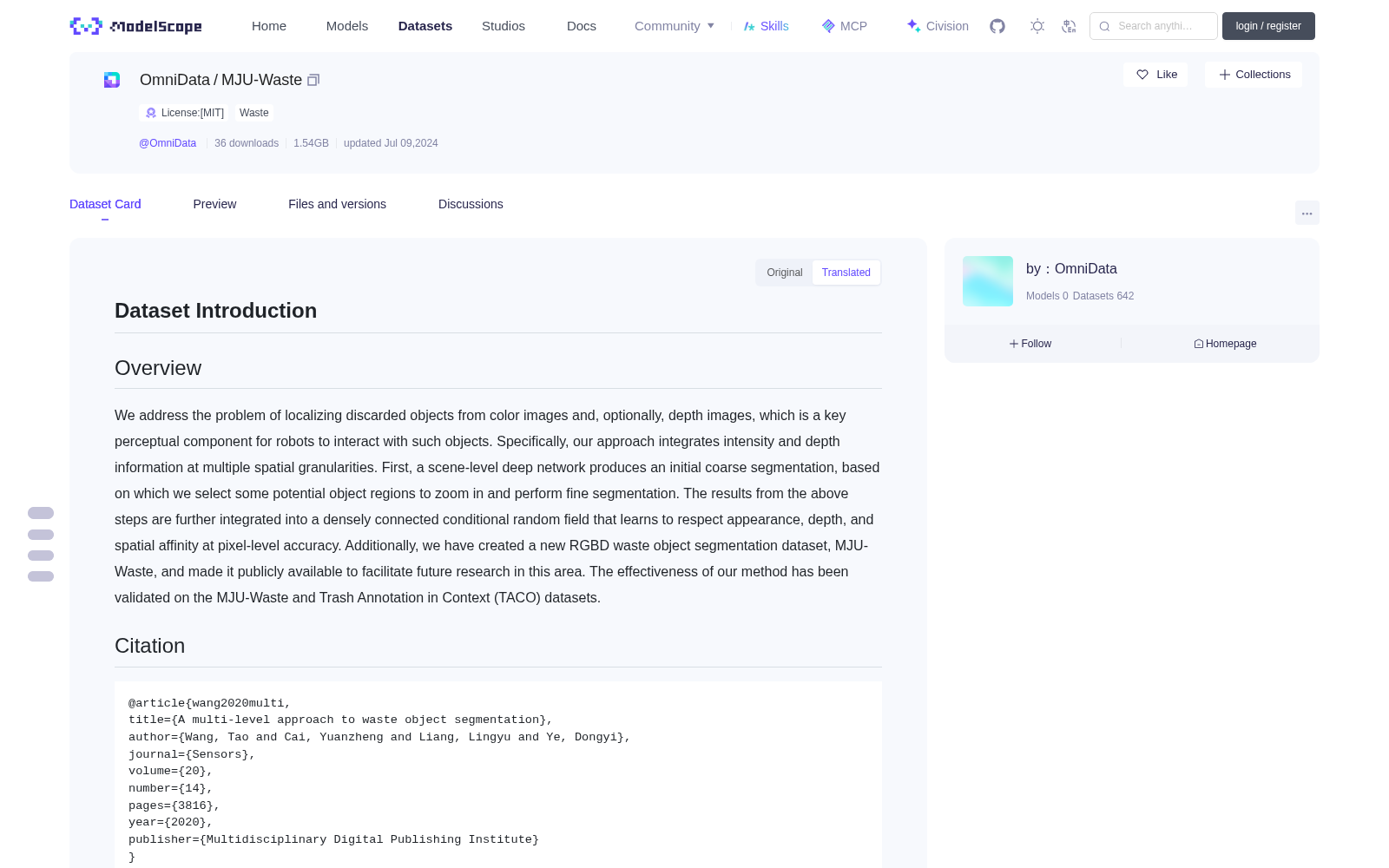This screenshot has width=1389, height=868.
Task: Click the 'year={2020},' citation line
Action: click(x=171, y=822)
